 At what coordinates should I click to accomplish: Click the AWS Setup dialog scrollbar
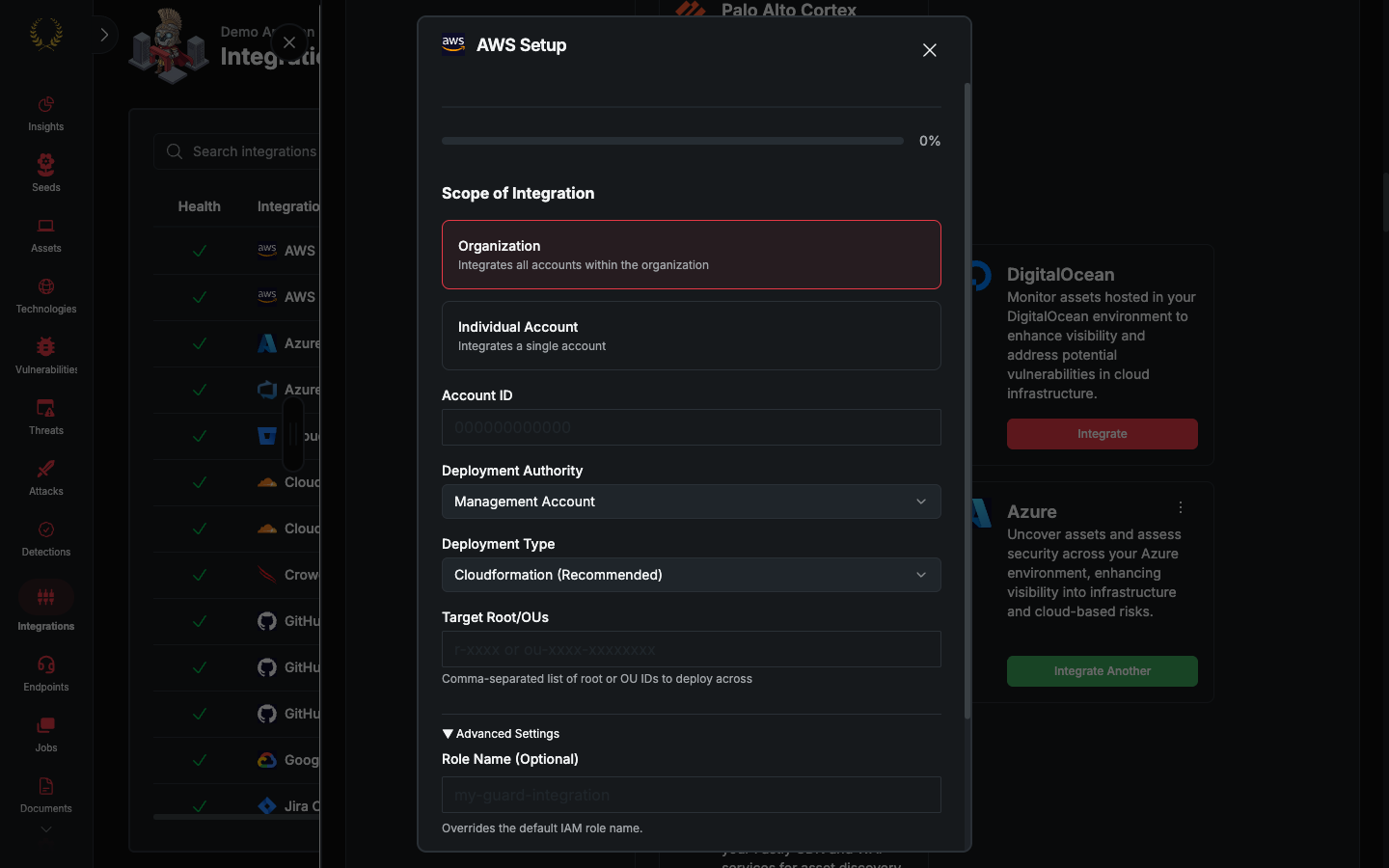[x=967, y=400]
